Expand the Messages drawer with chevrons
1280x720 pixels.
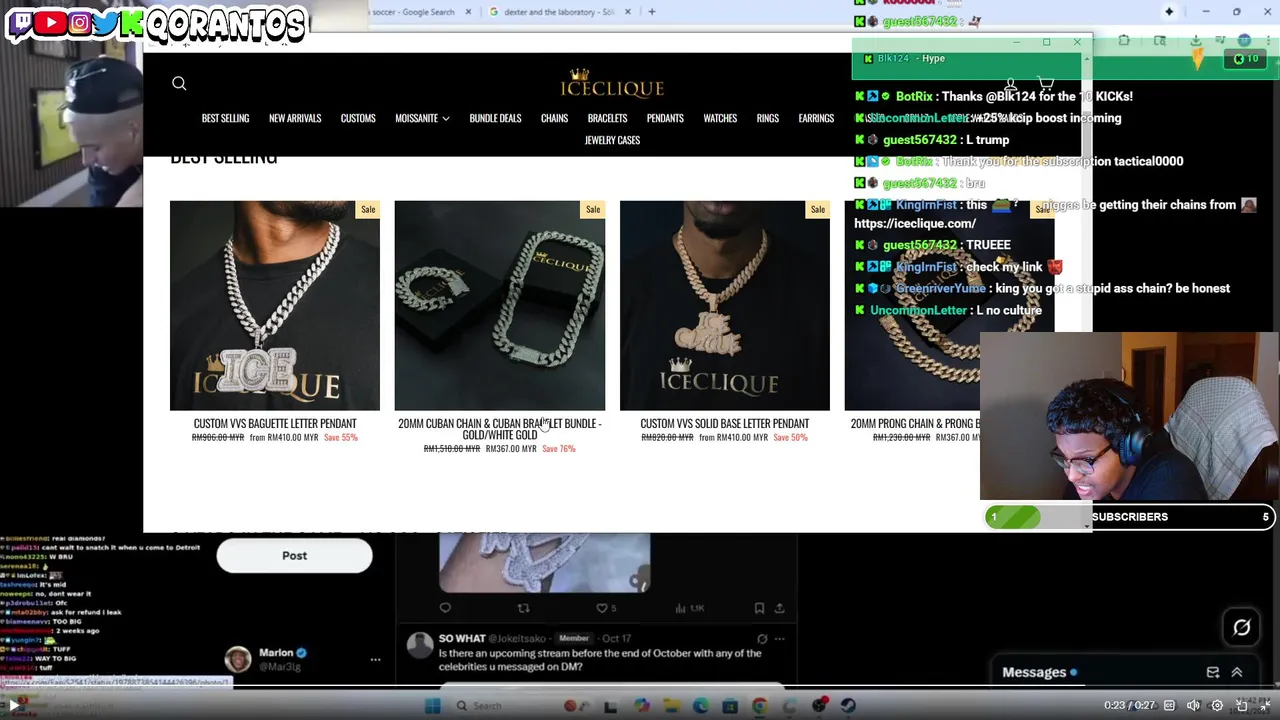pos(1237,673)
